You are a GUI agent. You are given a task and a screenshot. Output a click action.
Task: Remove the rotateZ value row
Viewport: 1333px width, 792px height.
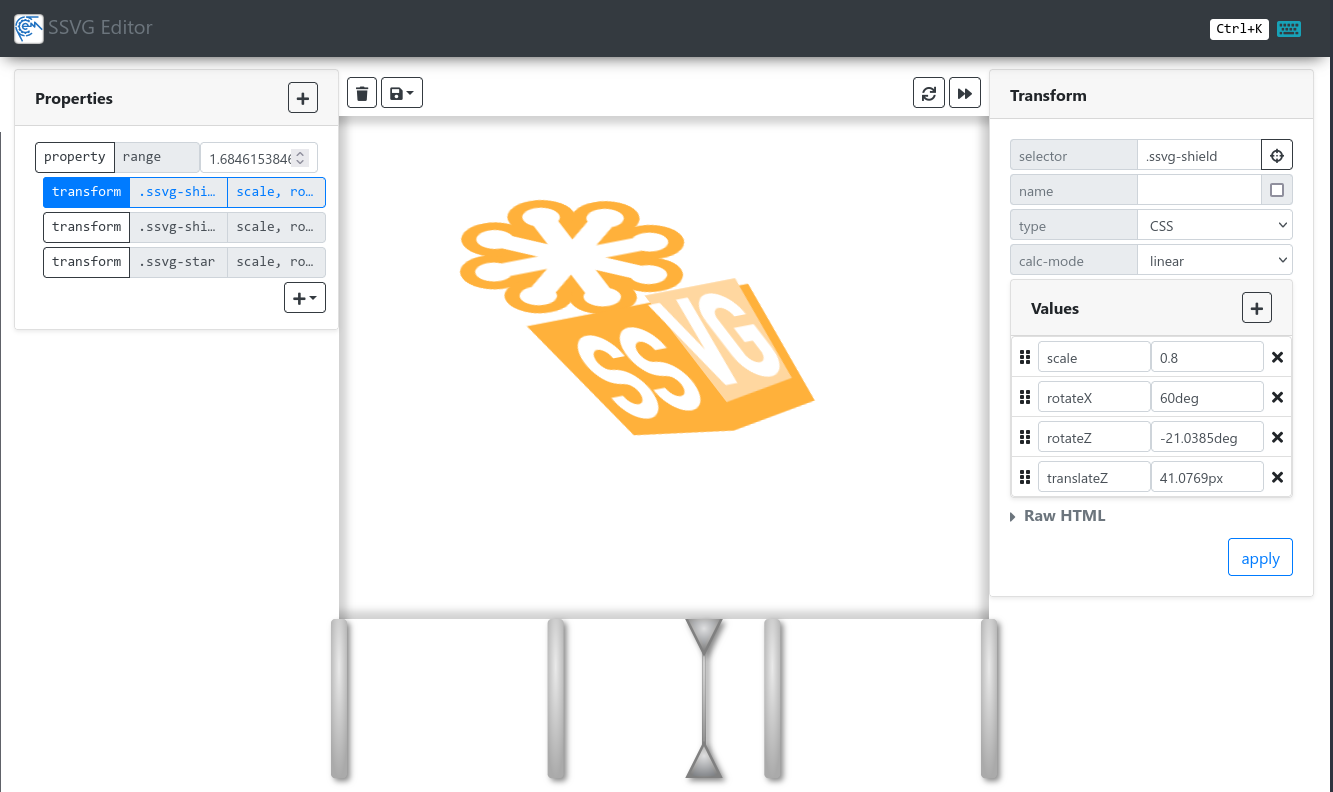[x=1277, y=437]
